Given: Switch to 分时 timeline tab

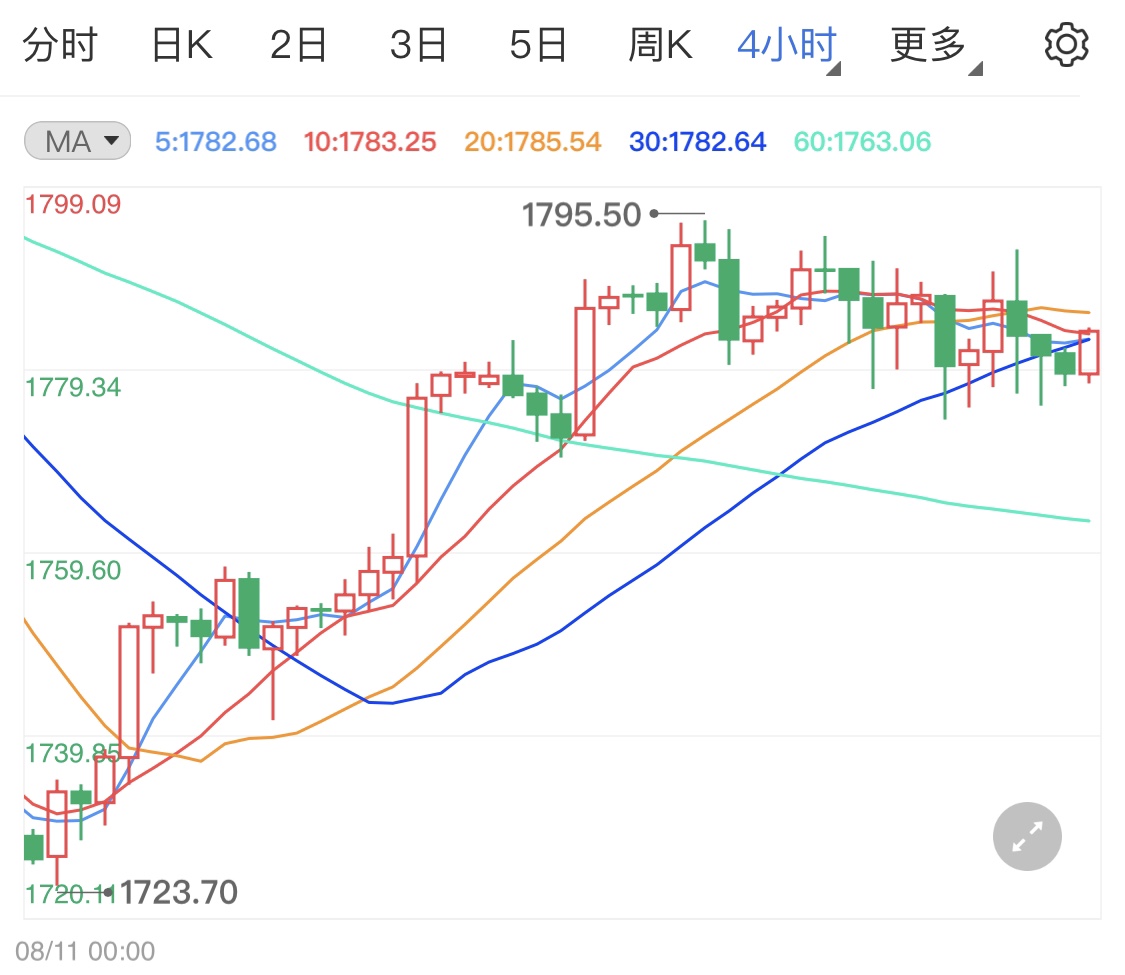Looking at the screenshot, I should [60, 44].
